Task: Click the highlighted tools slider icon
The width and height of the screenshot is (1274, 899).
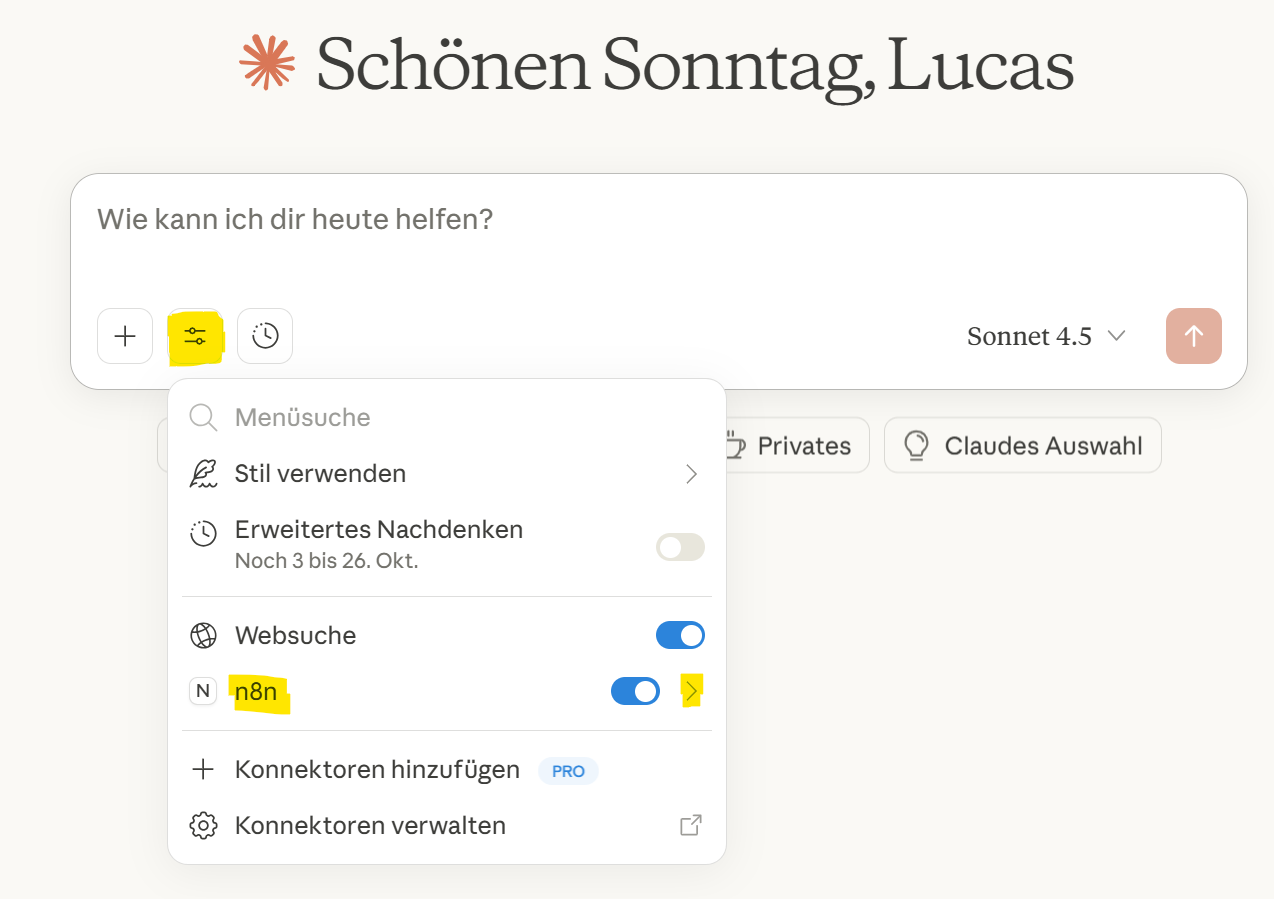Action: click(195, 336)
